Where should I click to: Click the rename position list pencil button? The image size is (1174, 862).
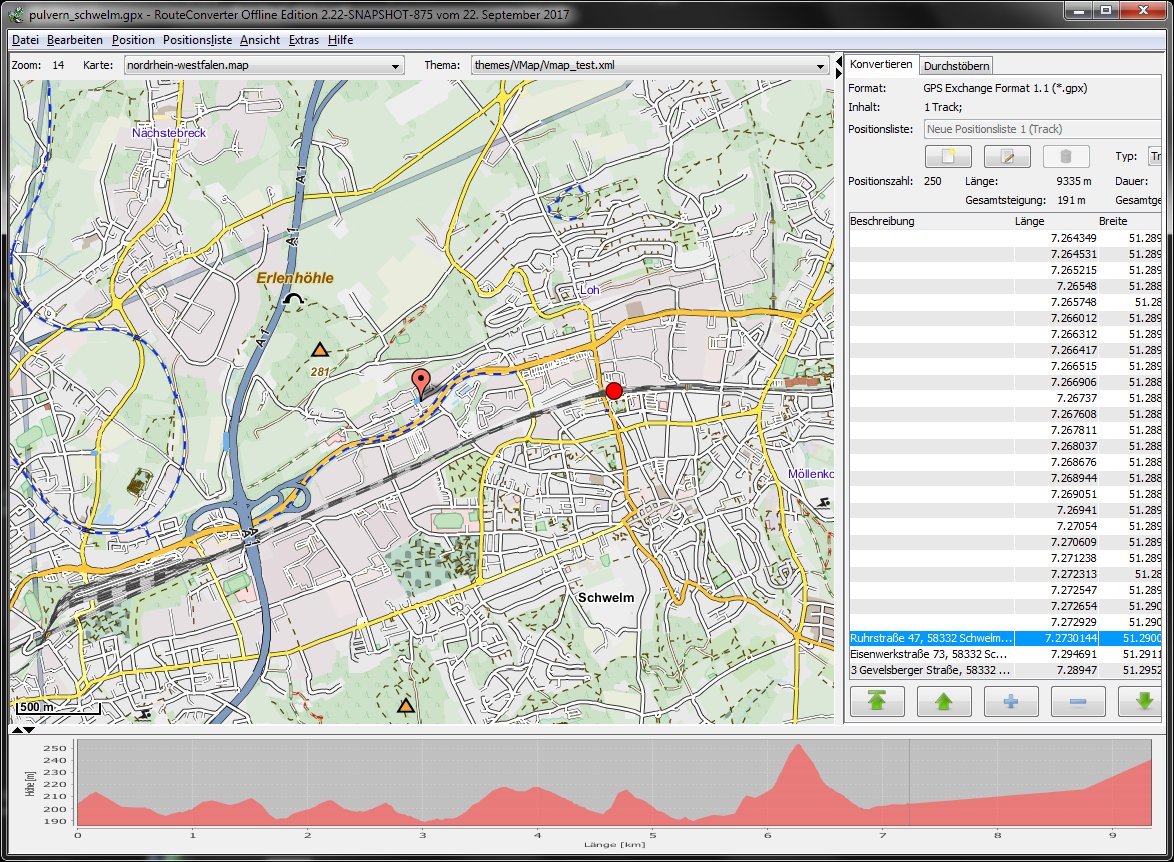point(1006,156)
